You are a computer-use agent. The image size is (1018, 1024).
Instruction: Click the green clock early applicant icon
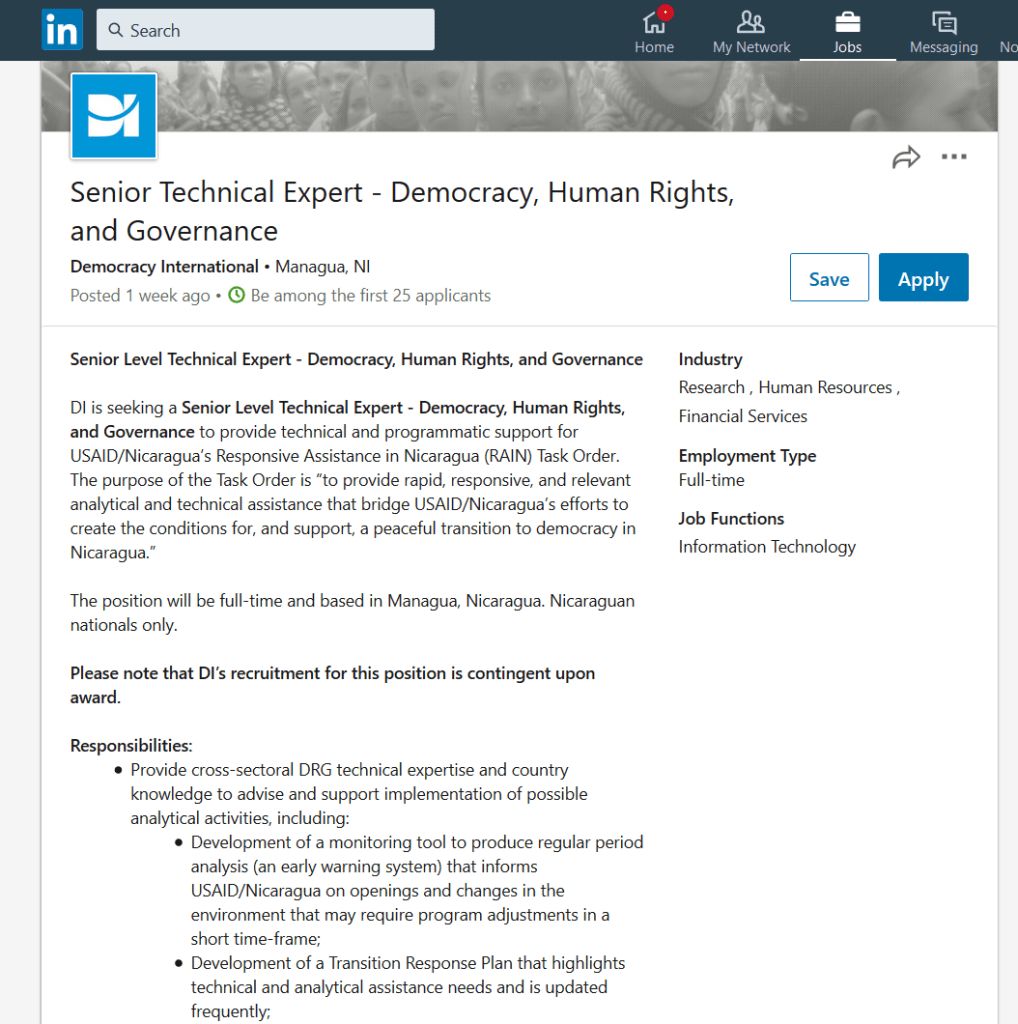(236, 295)
